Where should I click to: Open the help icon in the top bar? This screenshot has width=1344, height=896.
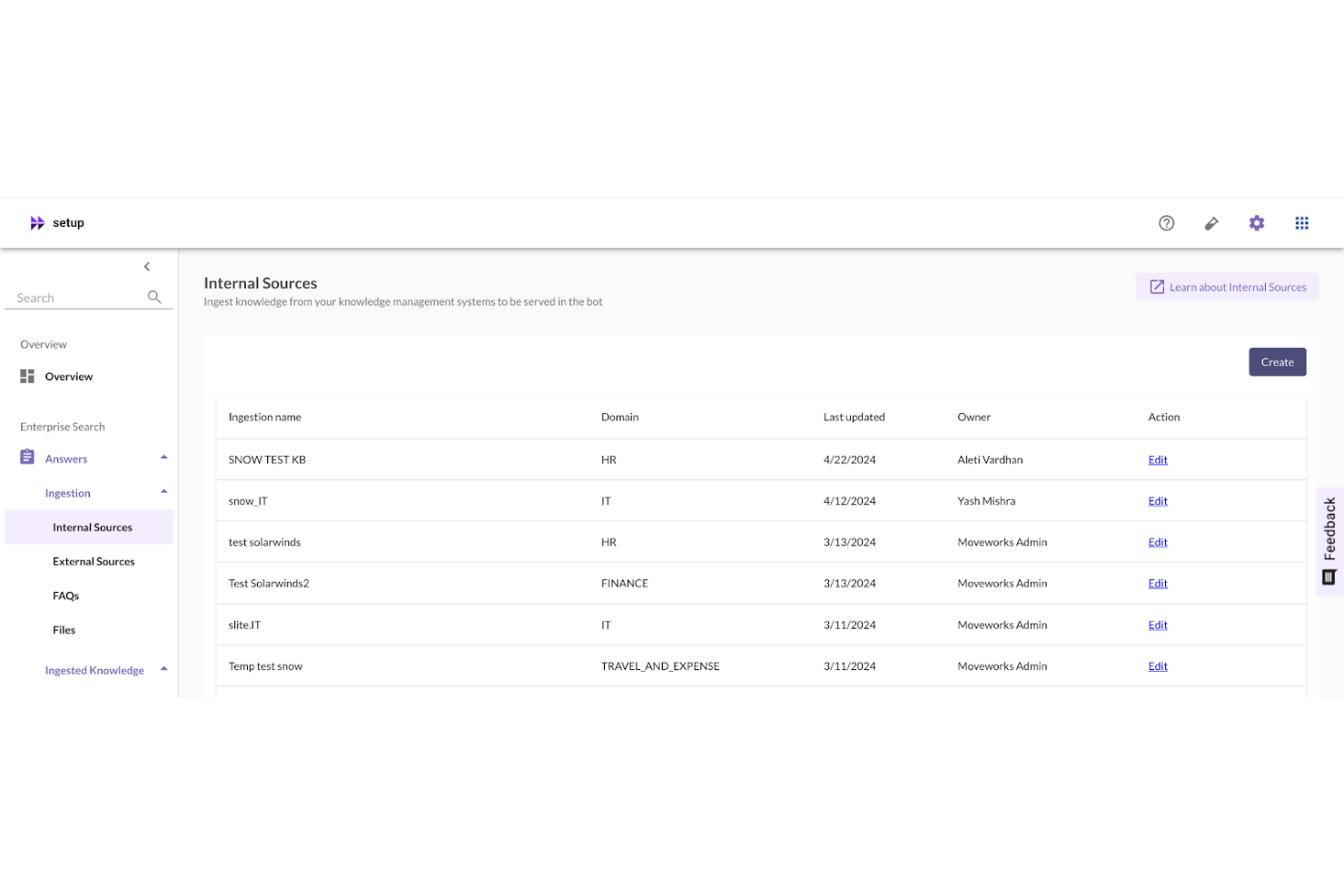1167,222
